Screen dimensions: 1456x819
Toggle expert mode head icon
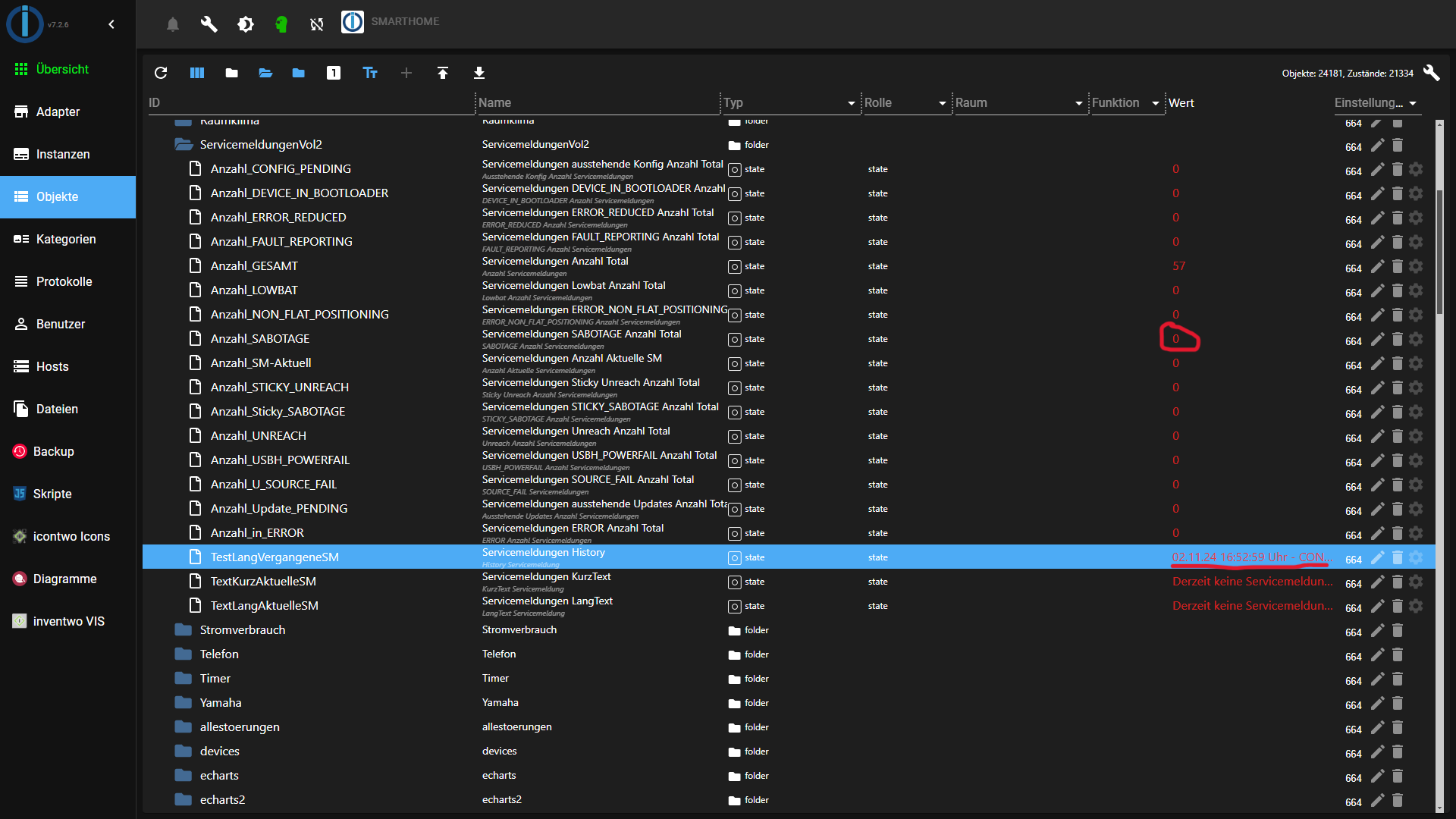click(x=281, y=24)
